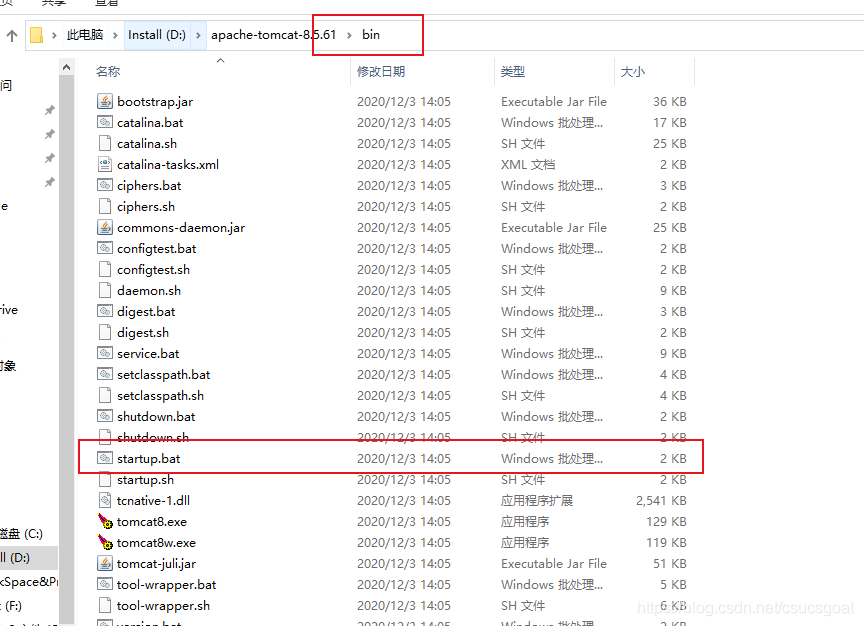Screen dimensions: 864x626
Task: Click the XML 文档 type cell
Action: pos(528,164)
